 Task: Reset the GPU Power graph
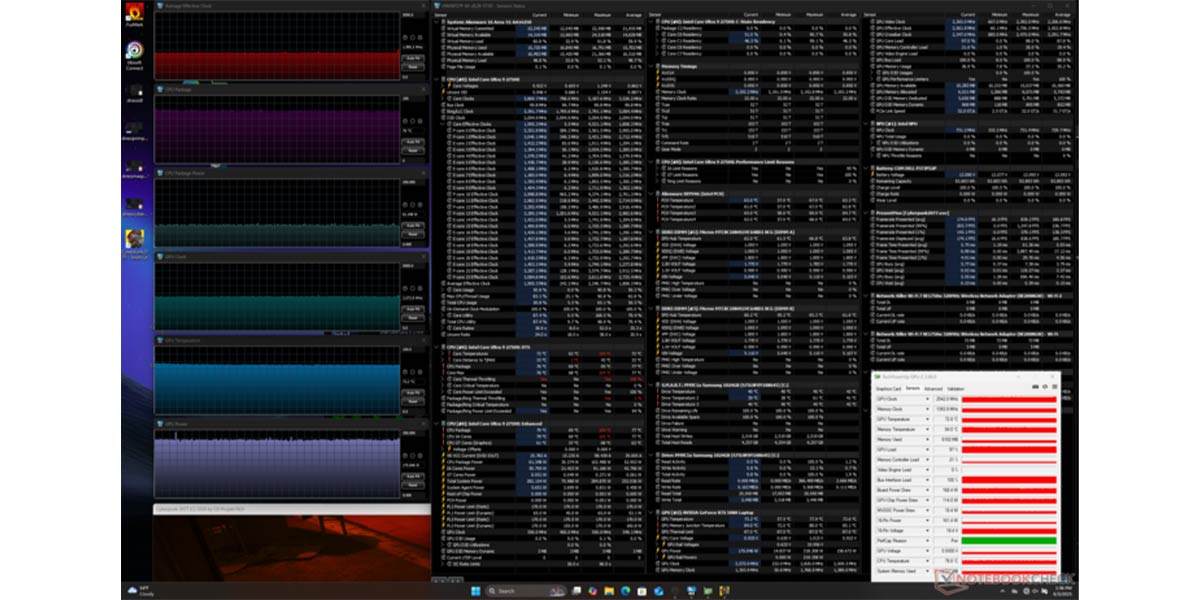click(x=411, y=486)
